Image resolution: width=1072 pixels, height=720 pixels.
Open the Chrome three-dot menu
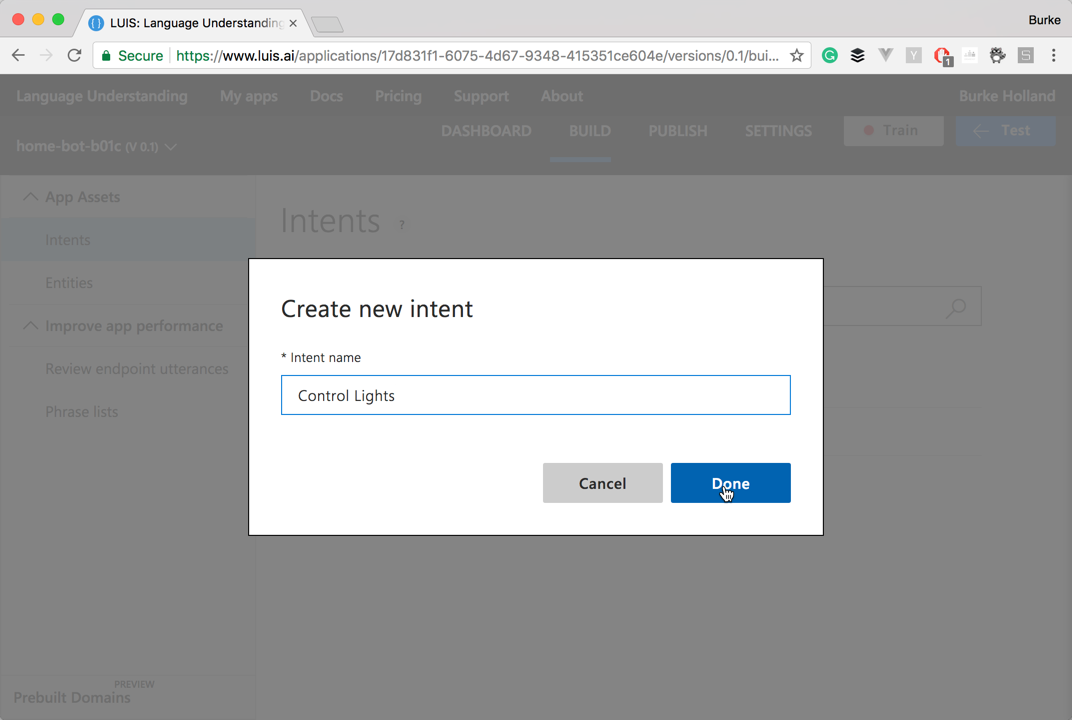point(1054,55)
